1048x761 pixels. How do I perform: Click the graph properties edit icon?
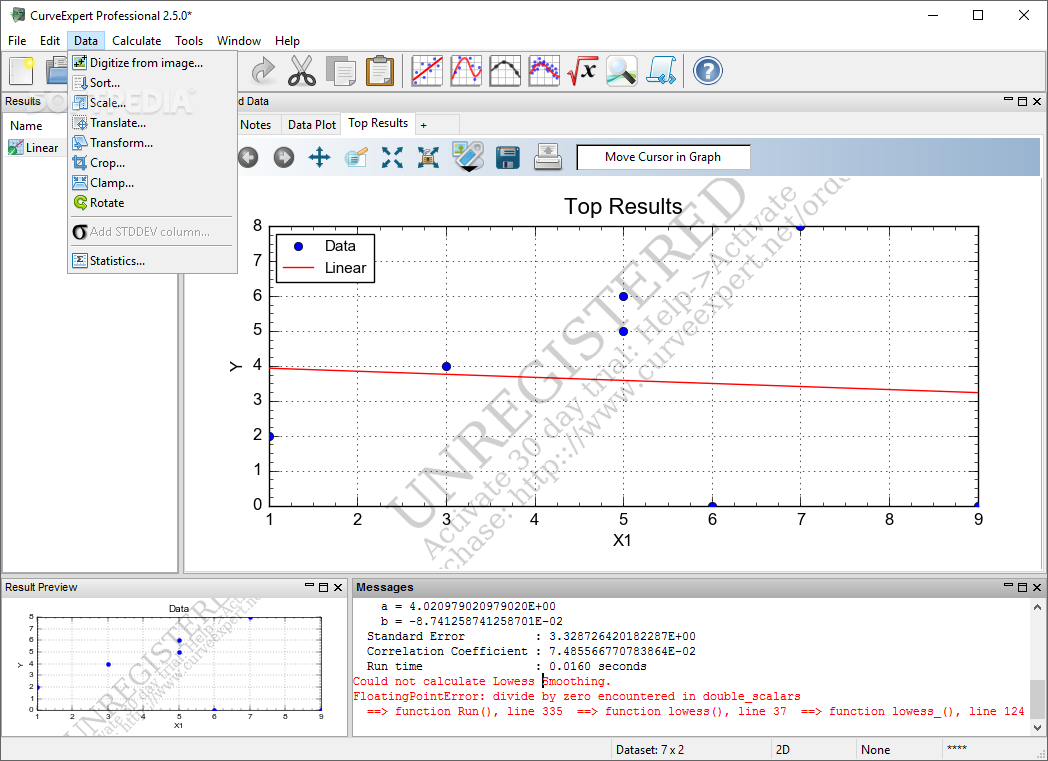click(356, 158)
